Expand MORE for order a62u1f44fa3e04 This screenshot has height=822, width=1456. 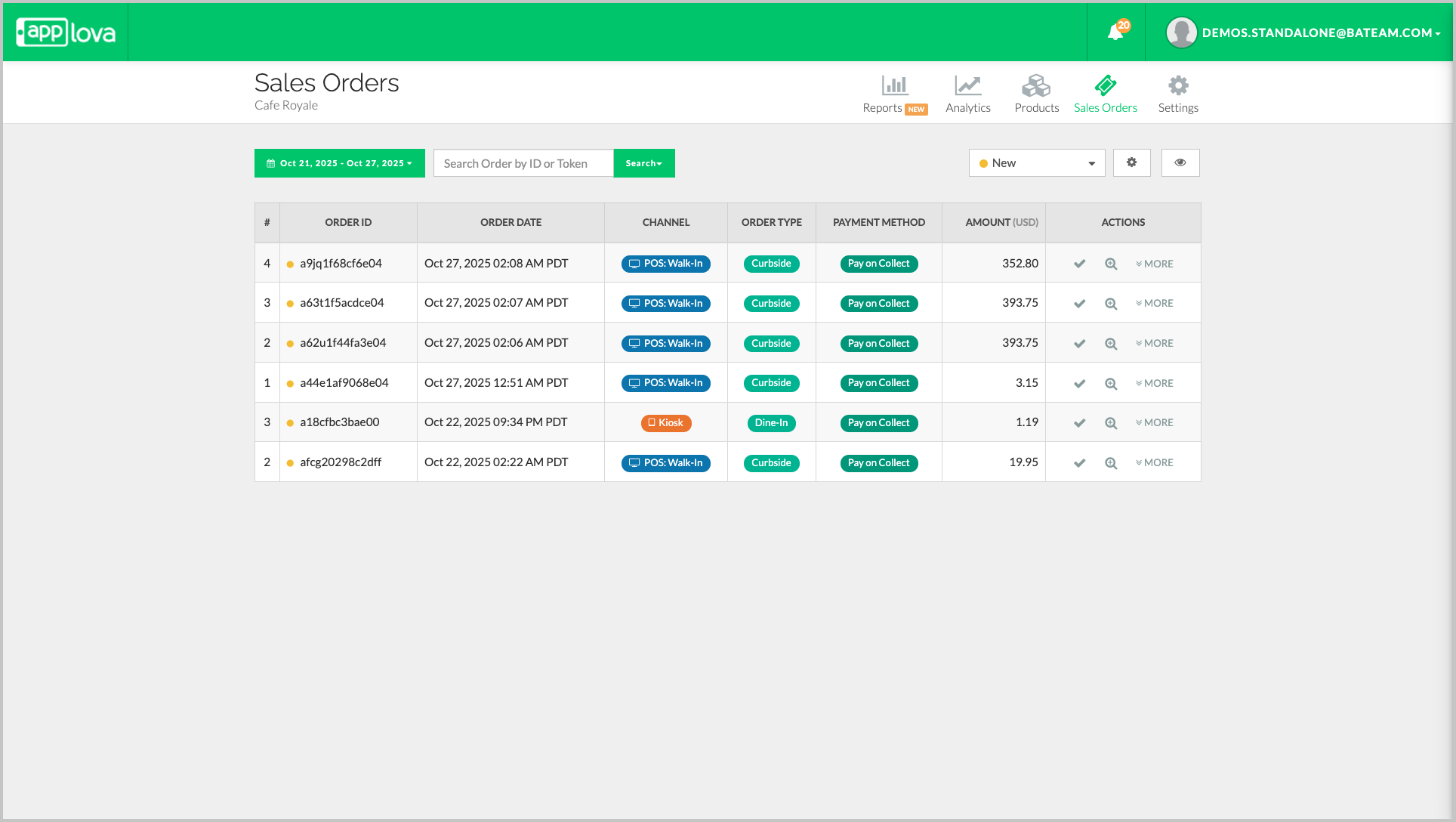click(x=1155, y=343)
